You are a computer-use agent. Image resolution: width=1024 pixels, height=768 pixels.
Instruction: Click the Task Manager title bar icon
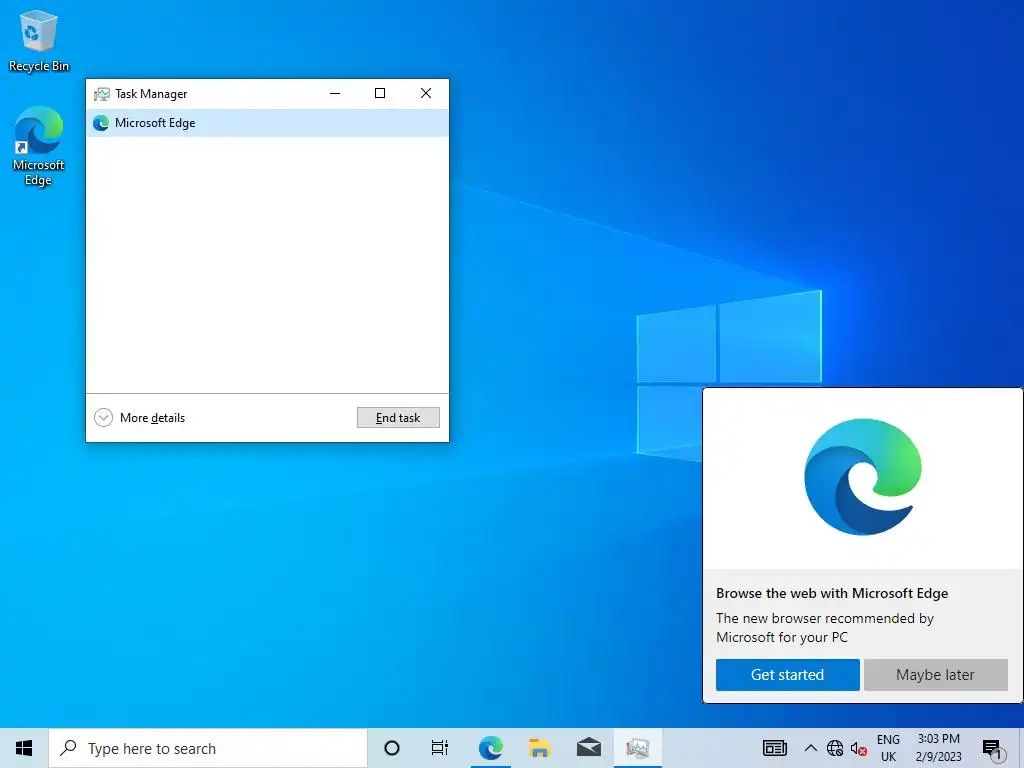pyautogui.click(x=101, y=94)
